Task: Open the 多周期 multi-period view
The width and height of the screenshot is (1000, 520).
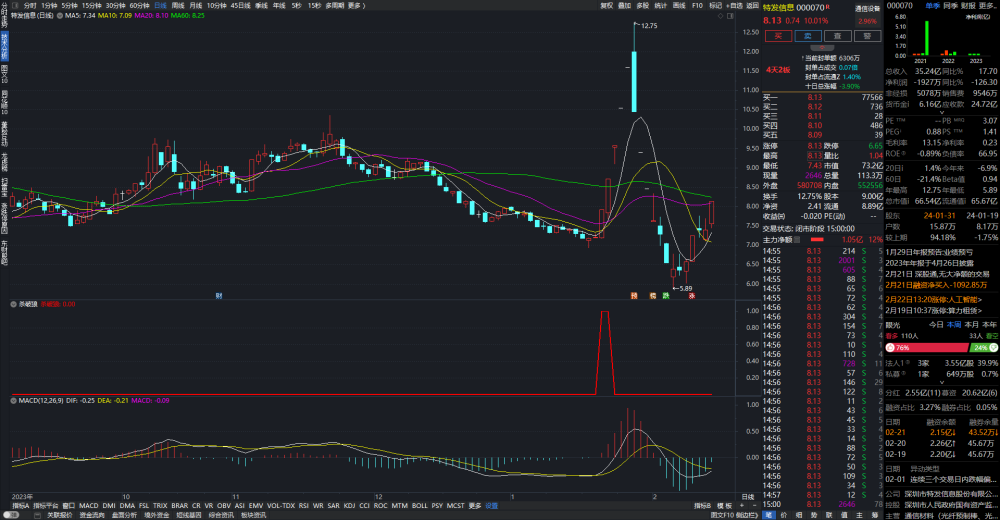Action: [x=334, y=5]
